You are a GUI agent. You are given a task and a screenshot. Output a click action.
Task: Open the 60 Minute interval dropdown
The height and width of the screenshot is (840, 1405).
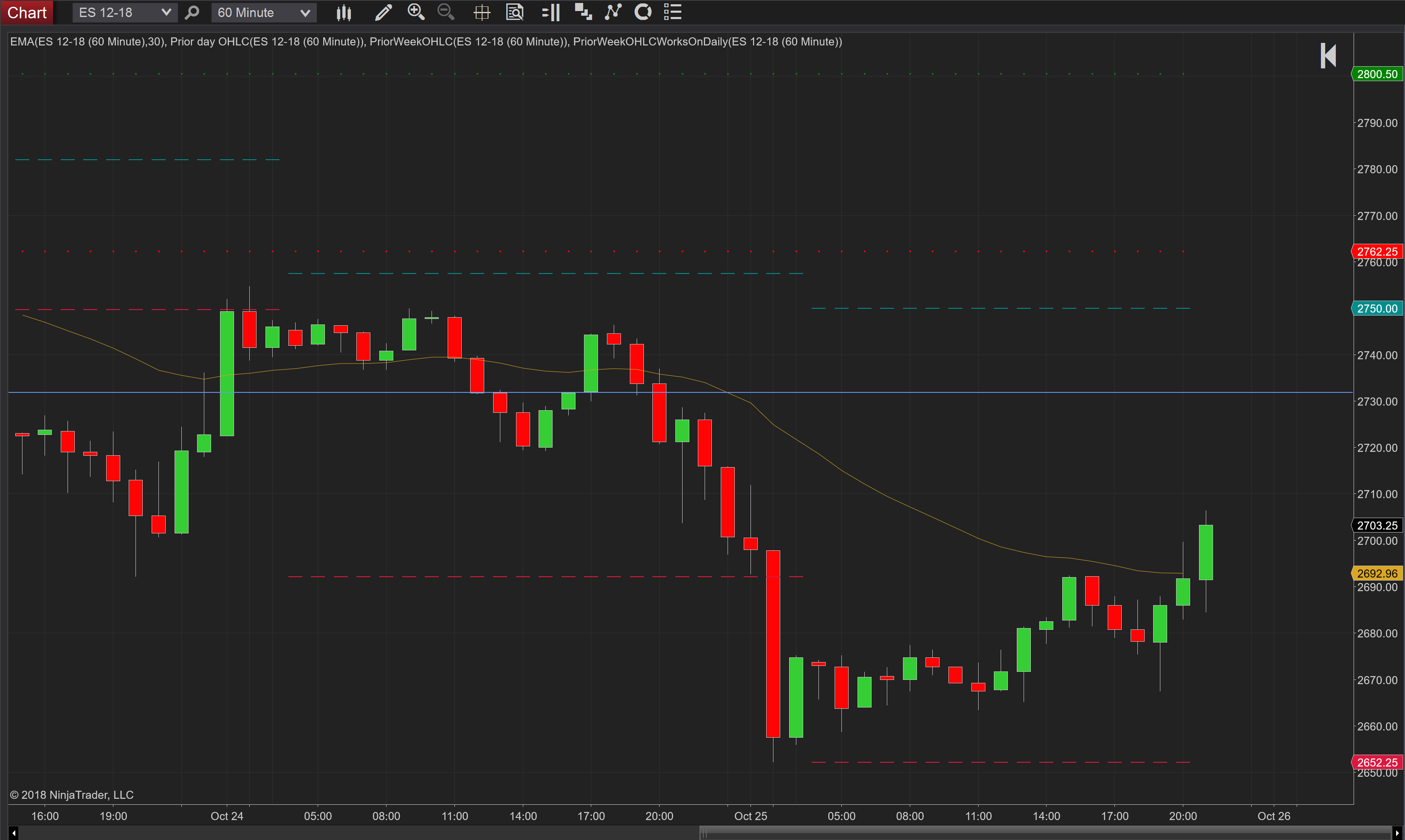pyautogui.click(x=262, y=12)
